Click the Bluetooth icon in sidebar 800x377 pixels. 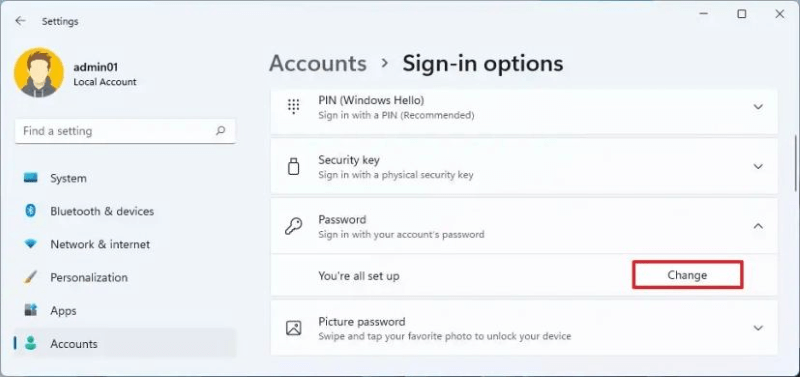click(x=31, y=211)
